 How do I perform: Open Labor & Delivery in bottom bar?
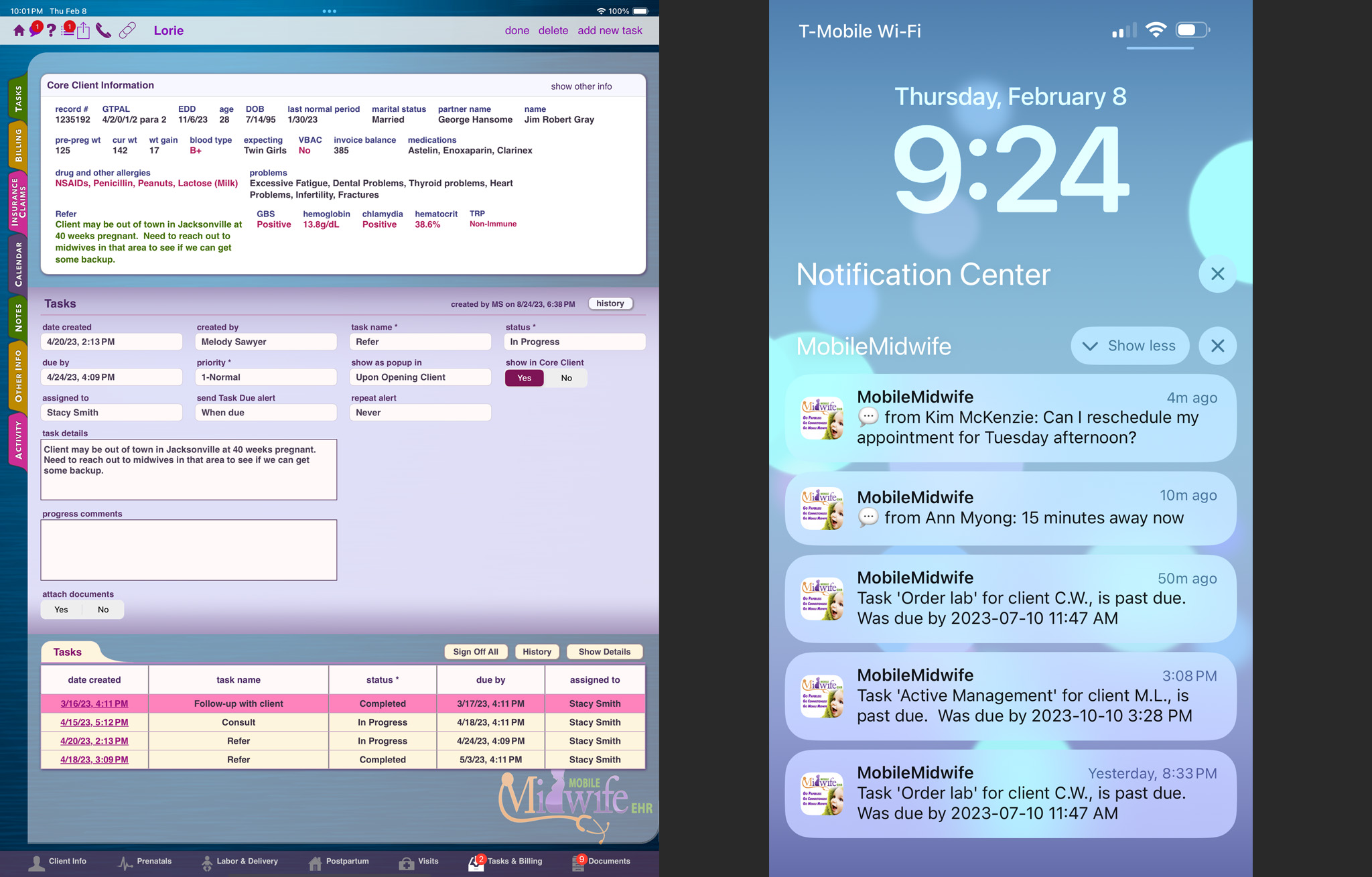pos(239,862)
